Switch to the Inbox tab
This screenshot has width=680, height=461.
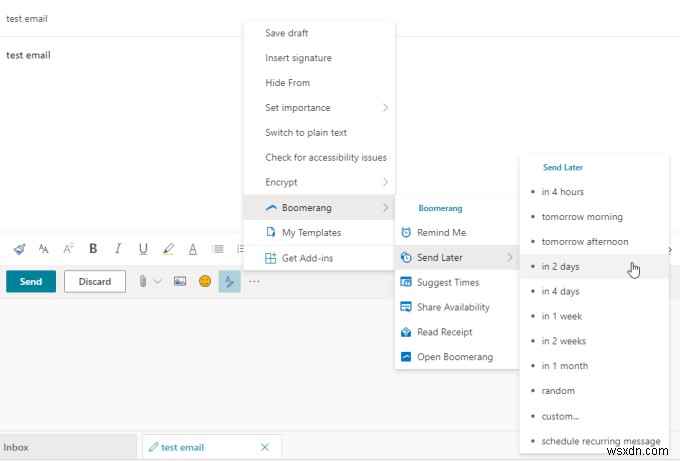click(68, 447)
